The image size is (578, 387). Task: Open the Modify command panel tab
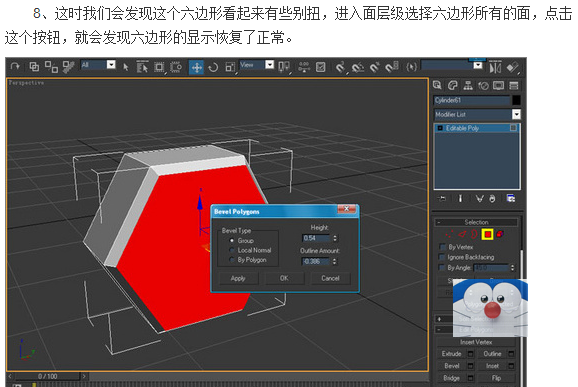coord(453,86)
